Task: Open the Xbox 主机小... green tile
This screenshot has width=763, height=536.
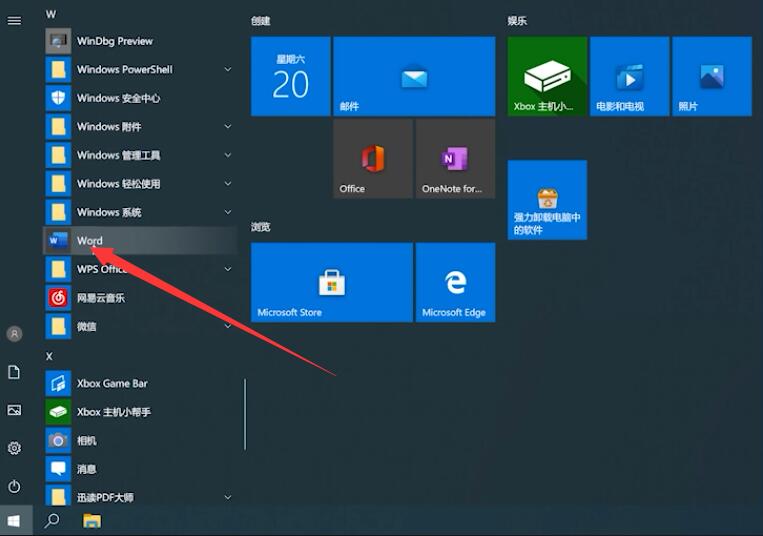Action: (x=547, y=76)
